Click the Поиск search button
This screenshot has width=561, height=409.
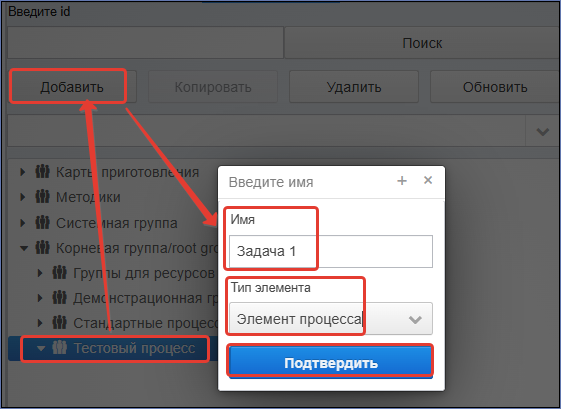click(422, 43)
